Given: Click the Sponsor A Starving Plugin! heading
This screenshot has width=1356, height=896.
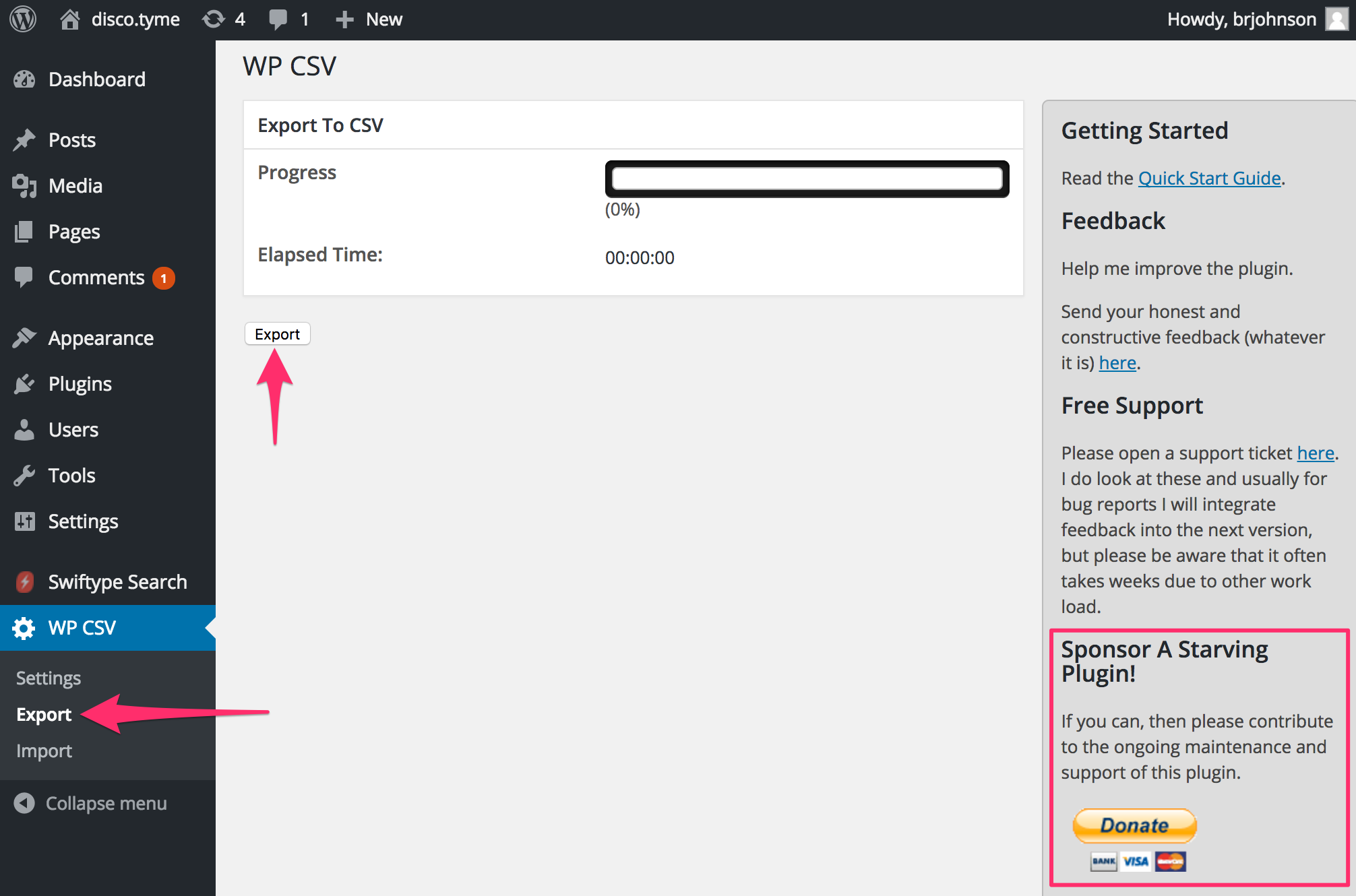Looking at the screenshot, I should tap(1165, 661).
